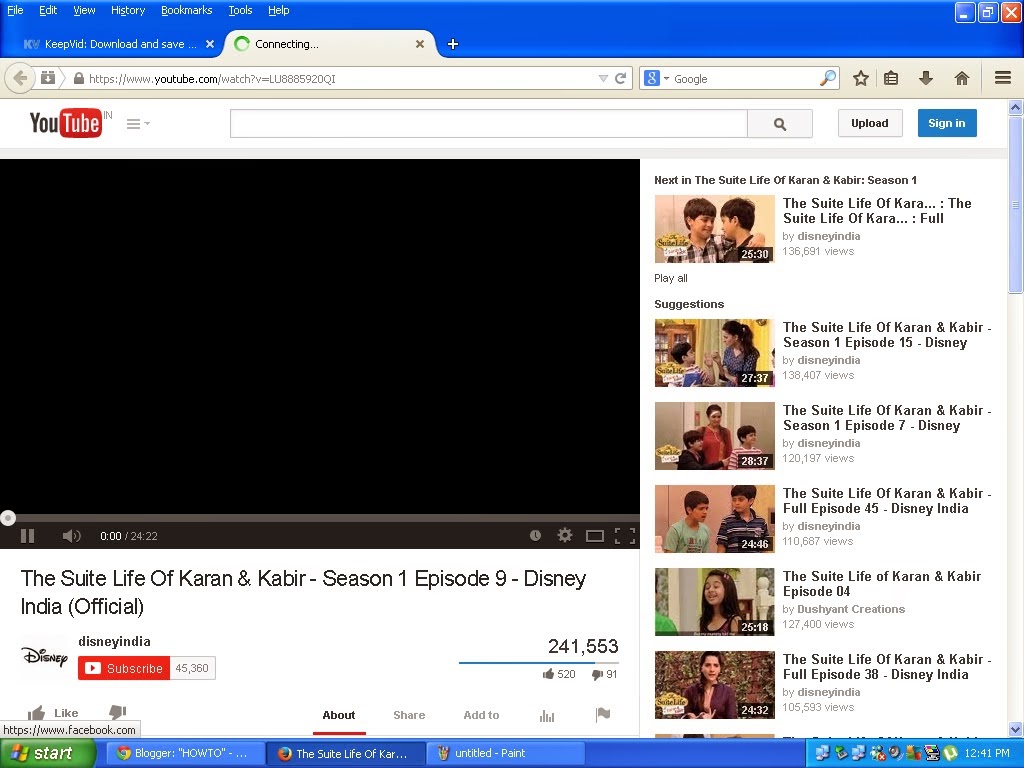Expand the URL history dropdown arrow
Screen dimensions: 1024x768
(603, 78)
